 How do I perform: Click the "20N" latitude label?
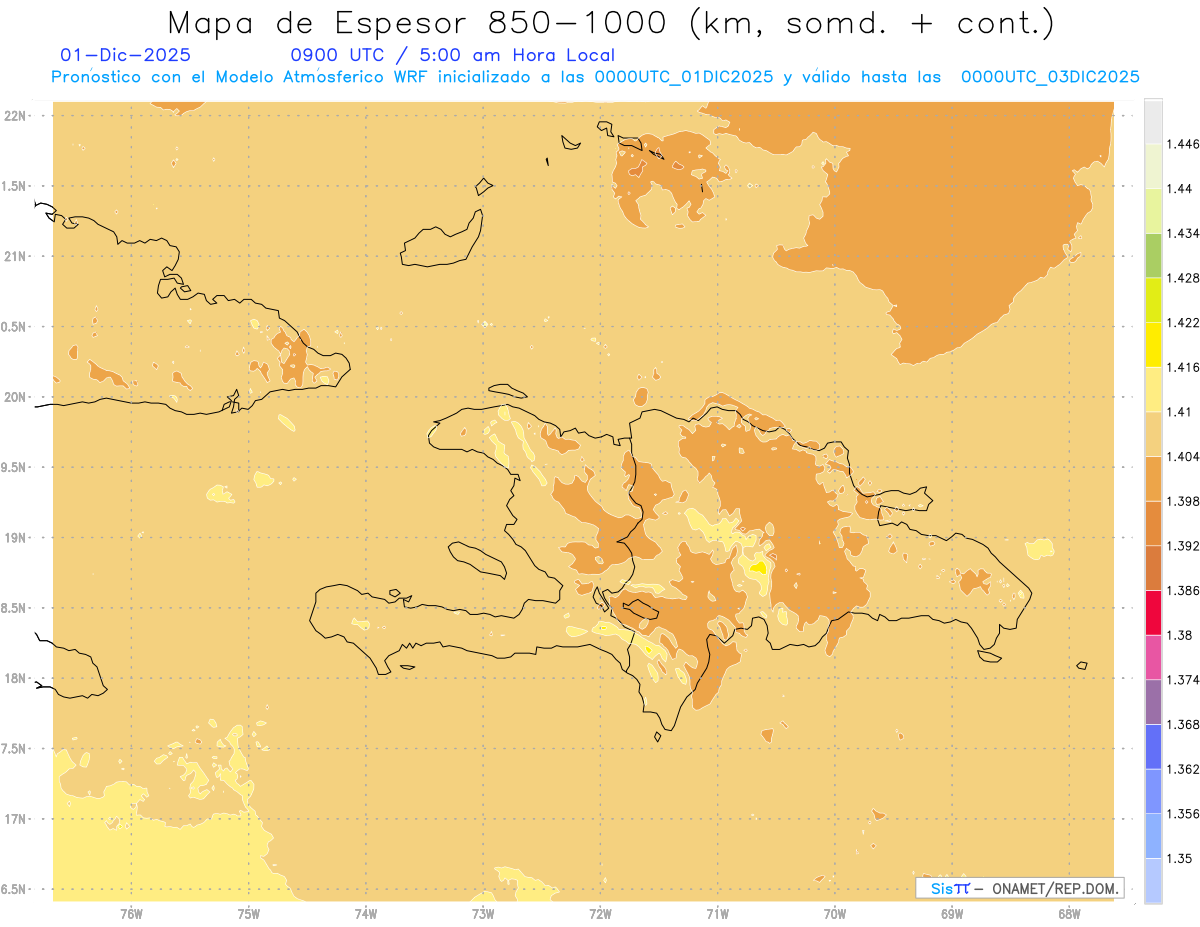(15, 397)
